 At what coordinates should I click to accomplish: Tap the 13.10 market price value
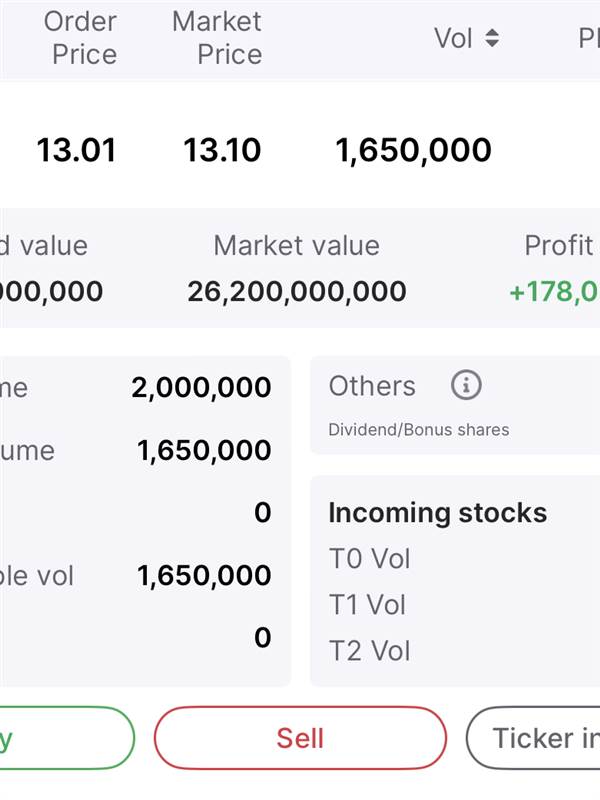point(222,151)
